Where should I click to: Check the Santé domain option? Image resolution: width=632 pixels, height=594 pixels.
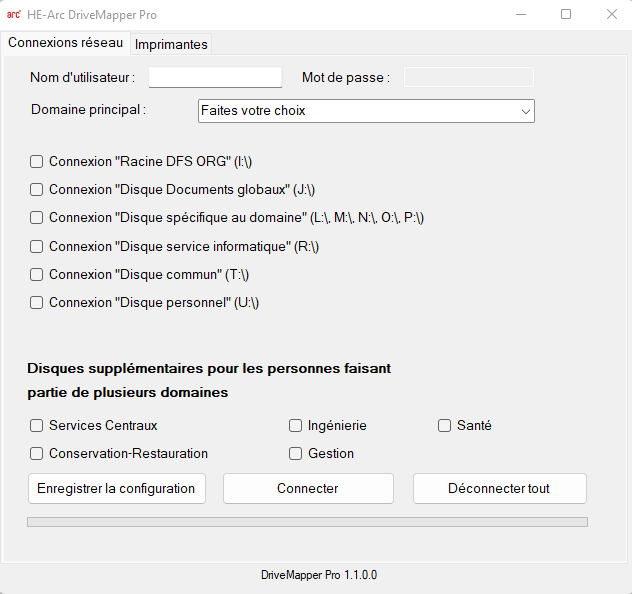point(444,426)
